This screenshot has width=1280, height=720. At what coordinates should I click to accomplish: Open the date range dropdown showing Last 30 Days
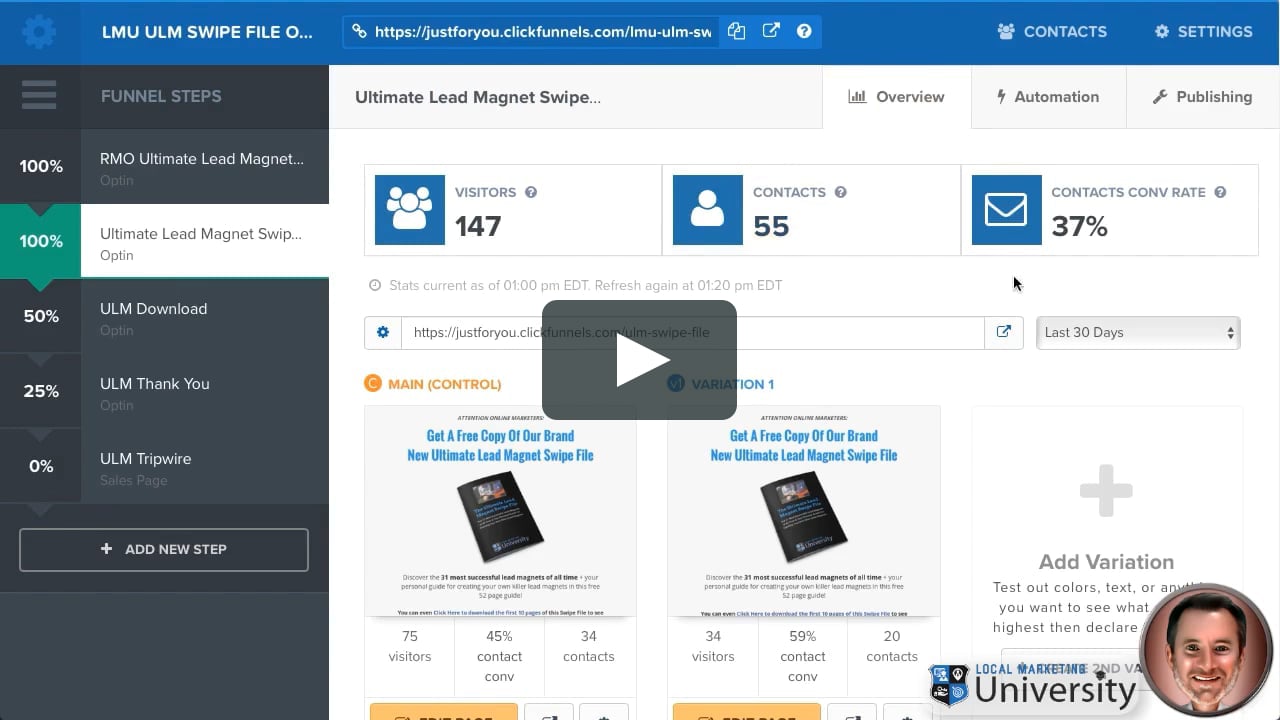(1138, 332)
